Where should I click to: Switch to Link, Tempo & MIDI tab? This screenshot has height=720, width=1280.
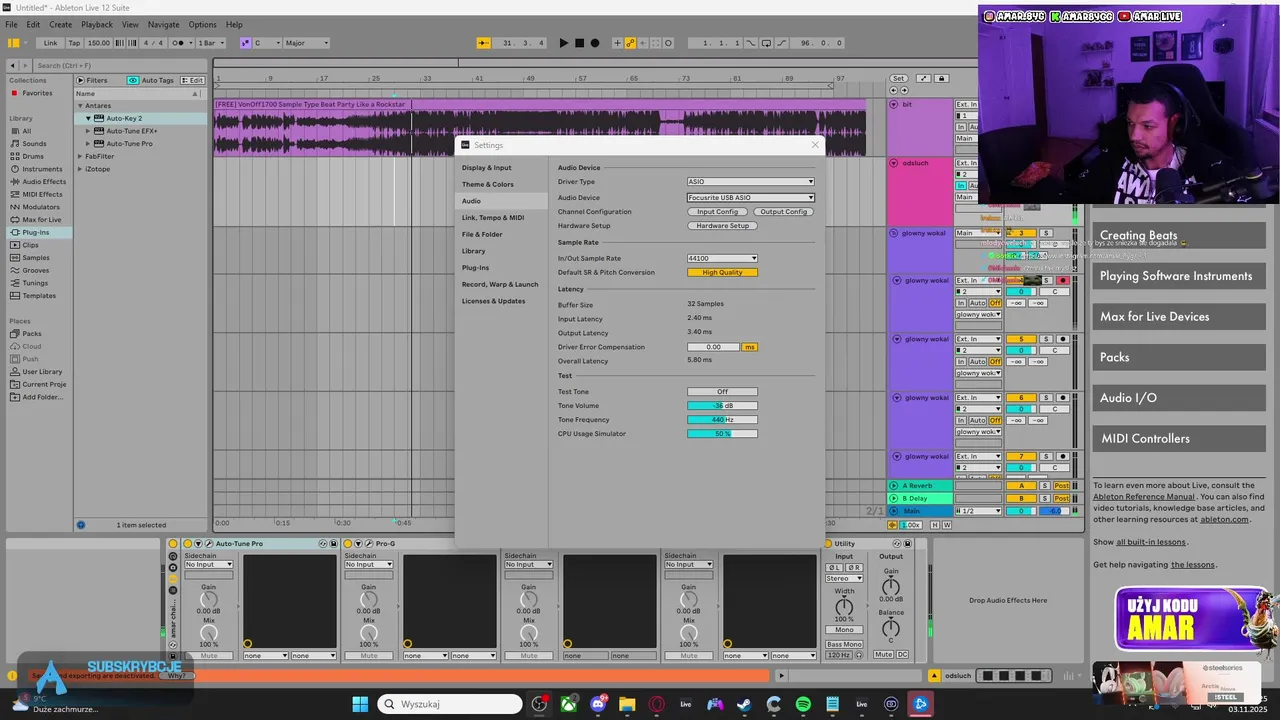point(493,217)
